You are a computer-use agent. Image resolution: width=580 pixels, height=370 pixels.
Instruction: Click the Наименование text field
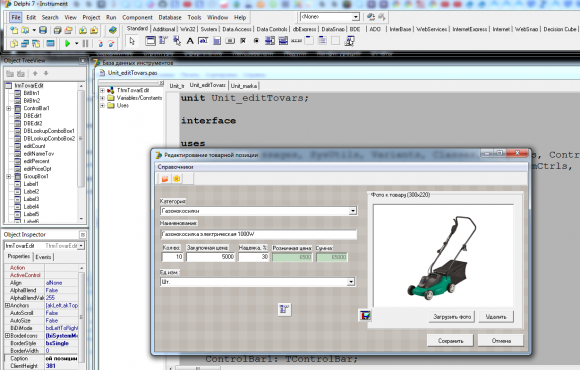259,234
